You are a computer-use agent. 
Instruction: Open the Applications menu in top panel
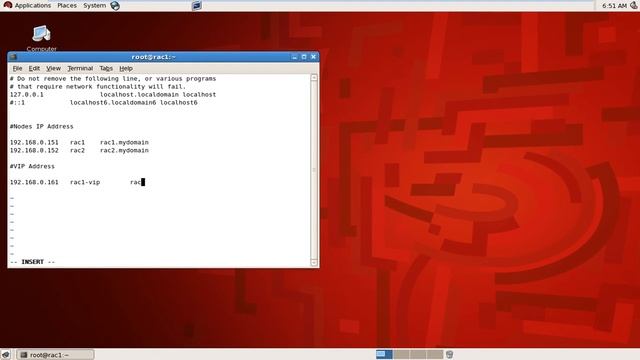[27, 5]
